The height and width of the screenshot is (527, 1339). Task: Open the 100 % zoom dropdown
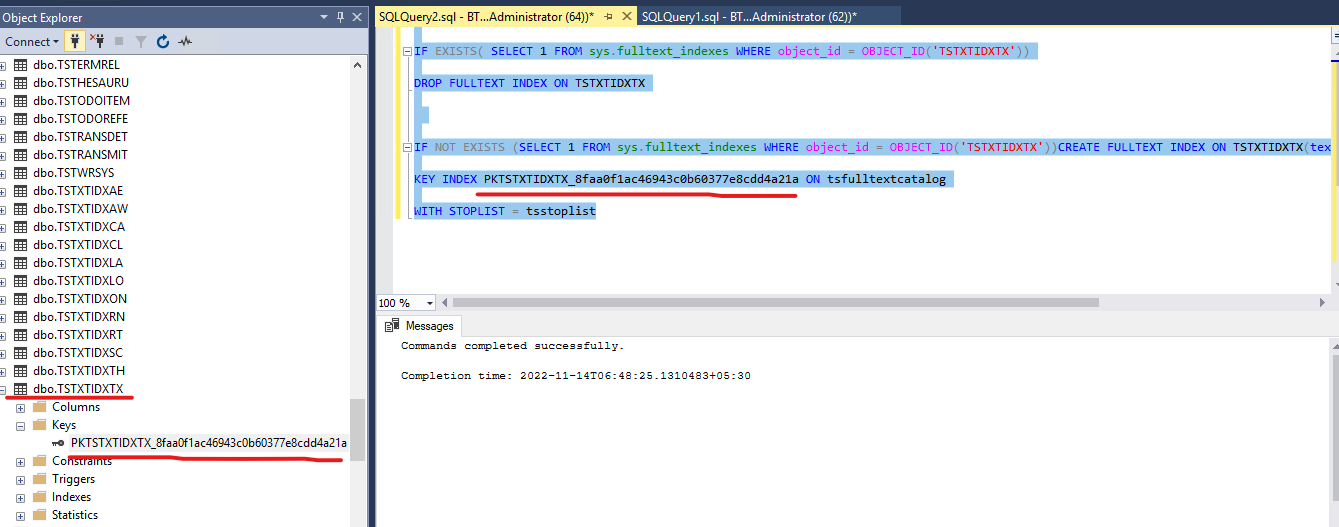(x=430, y=303)
